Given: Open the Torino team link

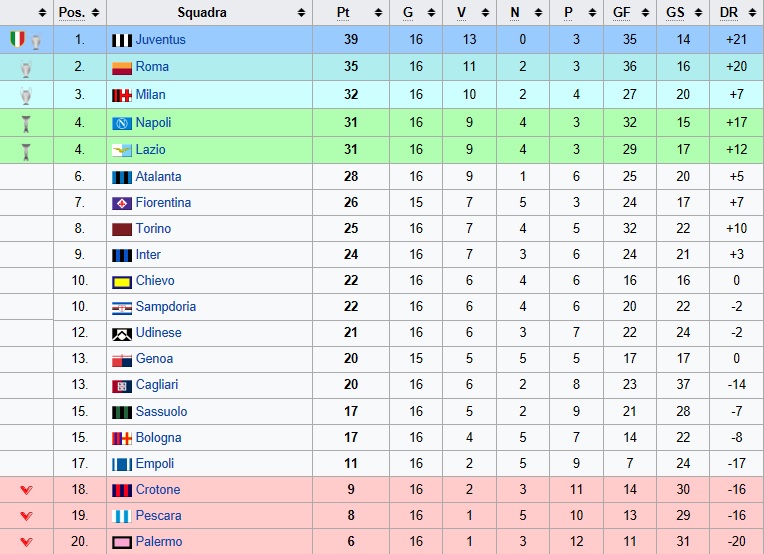Looking at the screenshot, I should pos(153,229).
